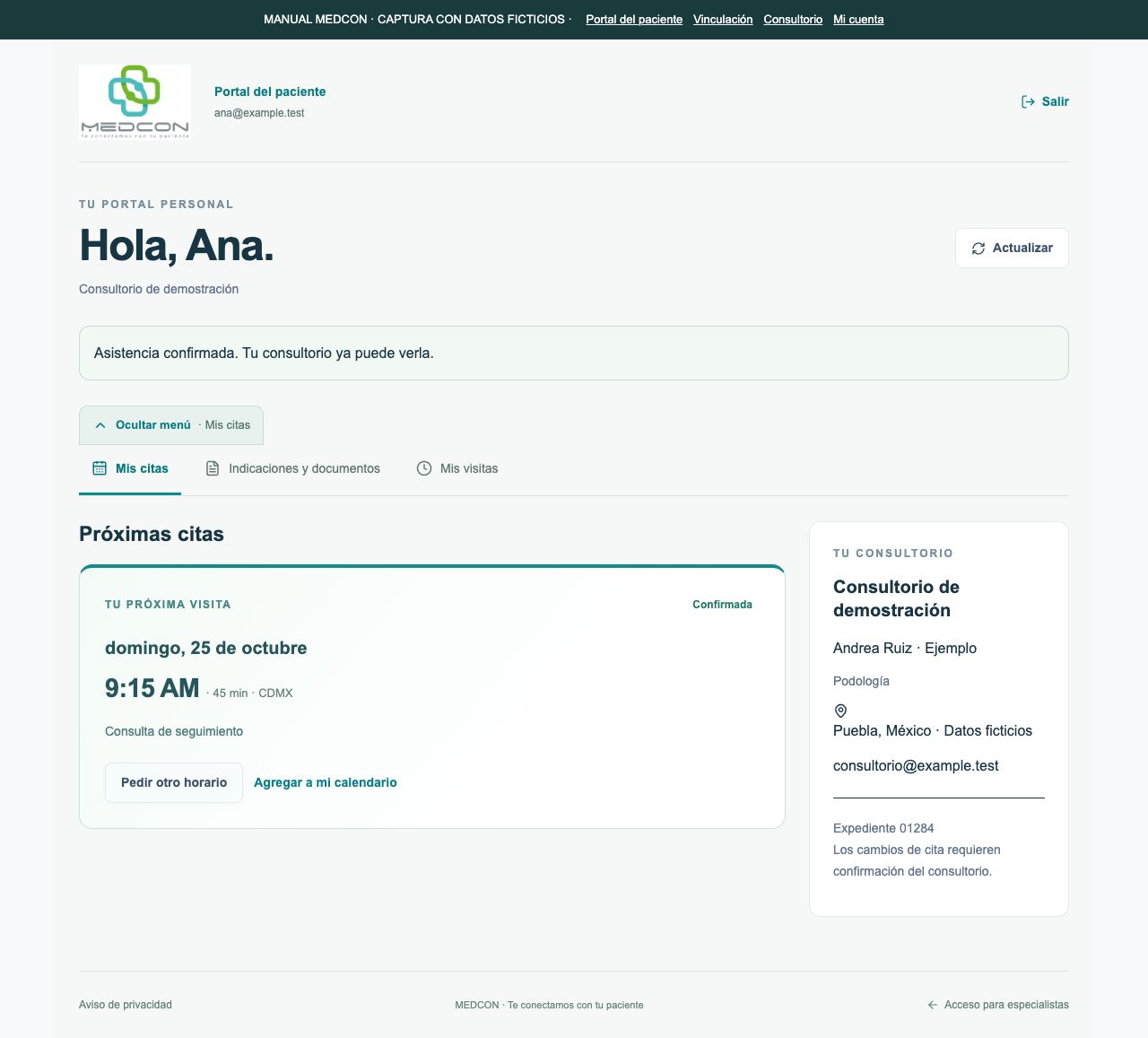Request a new time with Pedir otro horario
The image size is (1148, 1038).
(174, 782)
